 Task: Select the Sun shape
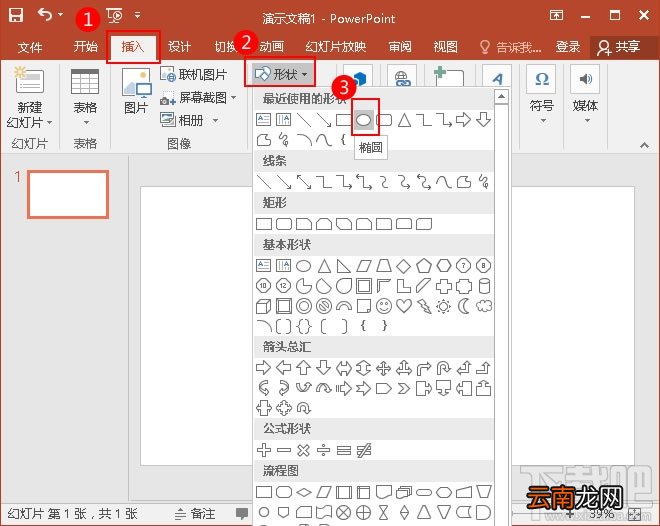coord(444,306)
